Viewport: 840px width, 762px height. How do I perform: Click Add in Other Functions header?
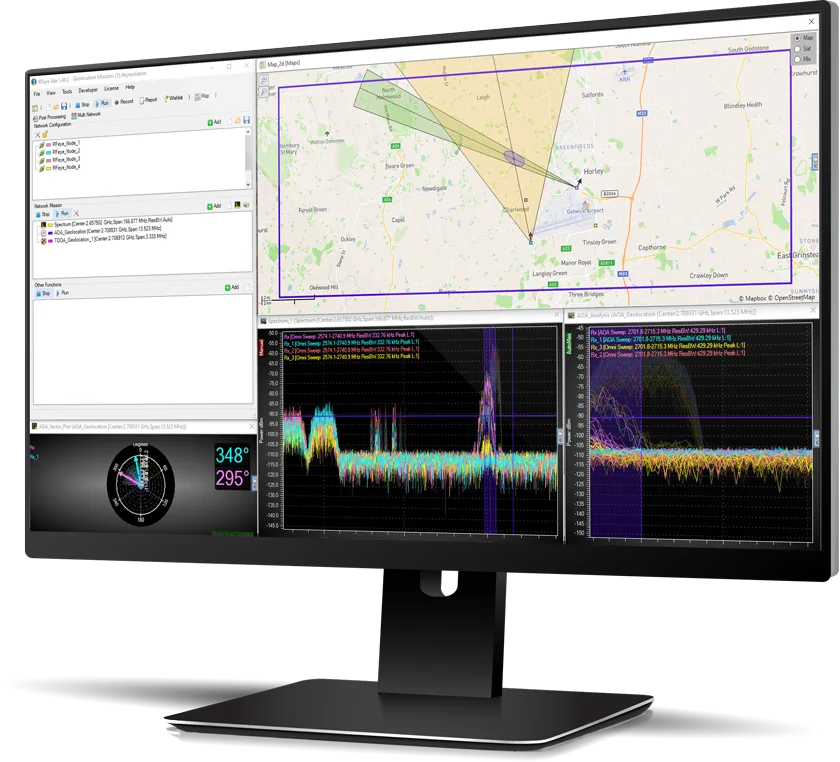click(x=232, y=287)
